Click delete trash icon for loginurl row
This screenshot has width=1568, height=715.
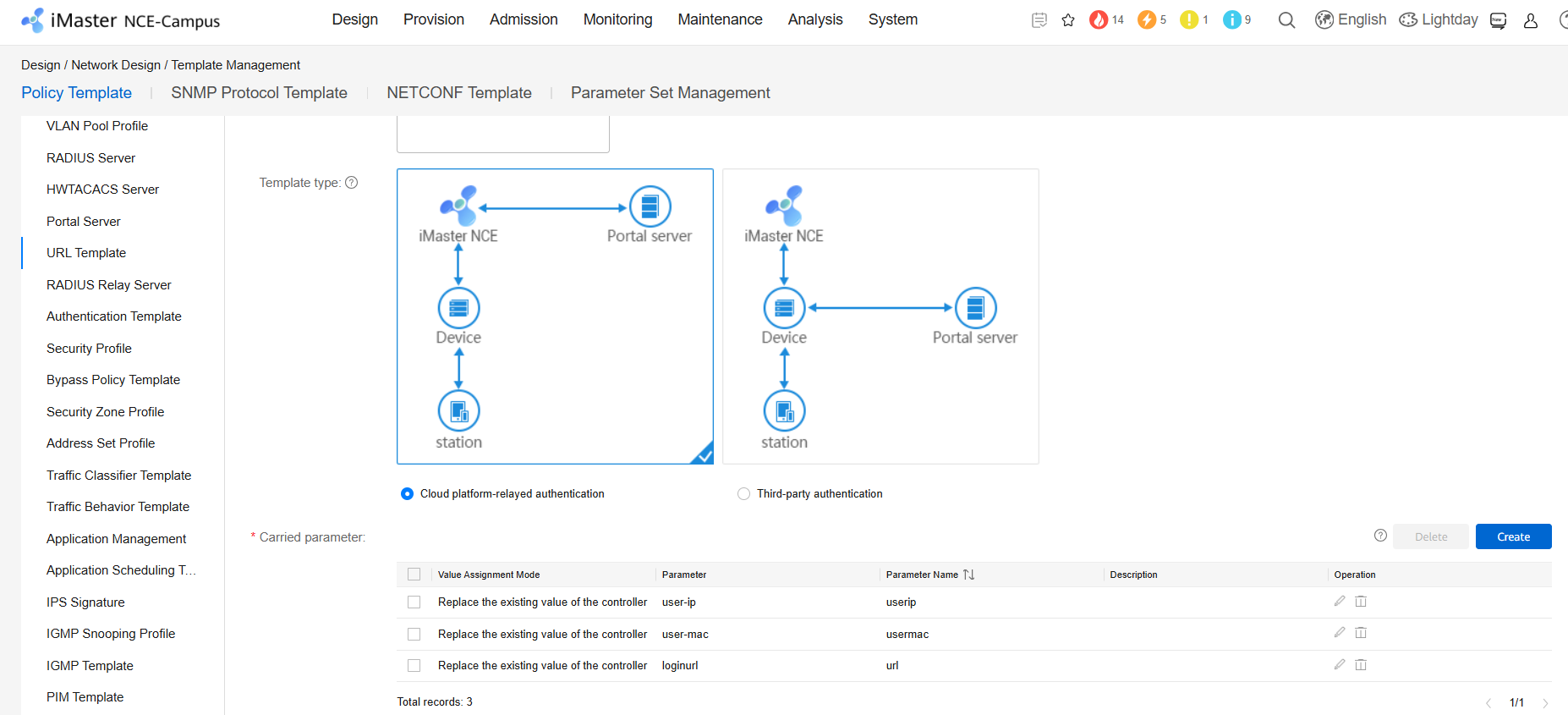pyautogui.click(x=1361, y=665)
